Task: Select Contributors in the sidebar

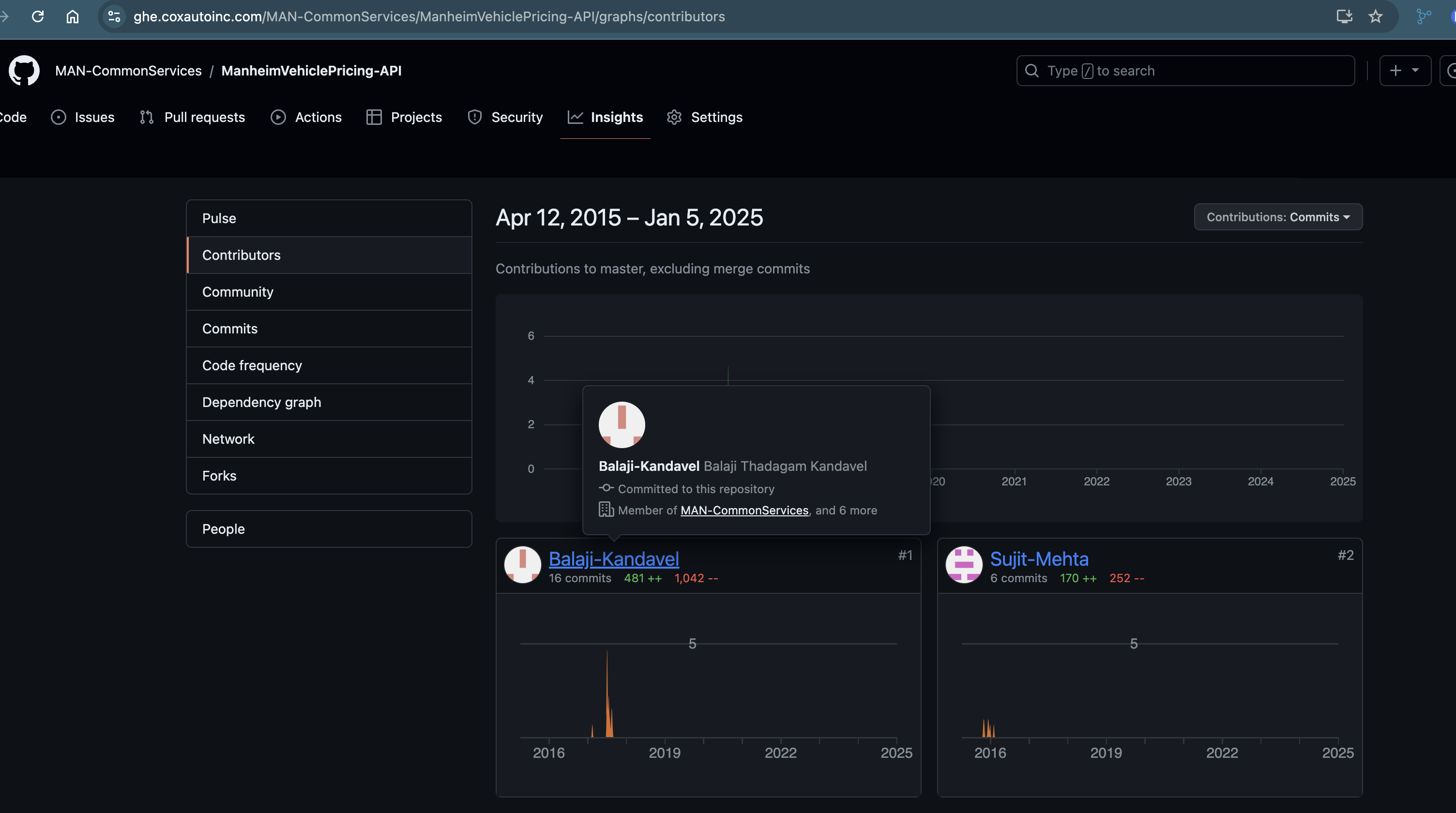Action: click(329, 255)
